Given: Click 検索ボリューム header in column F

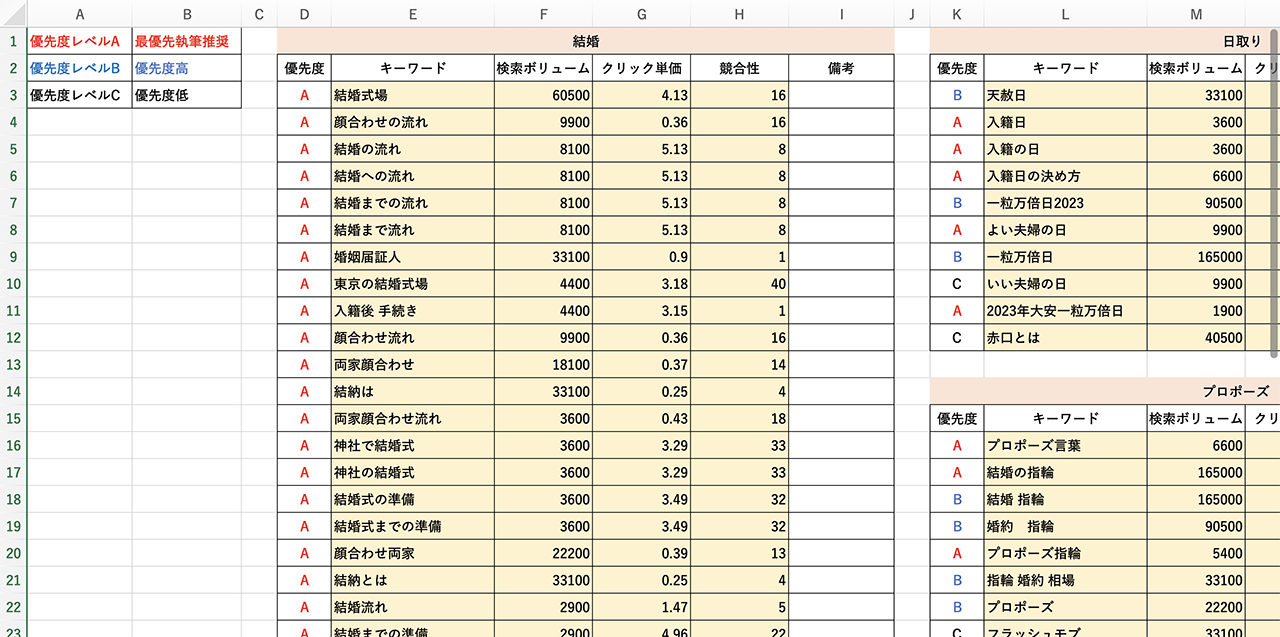Looking at the screenshot, I should pyautogui.click(x=543, y=68).
